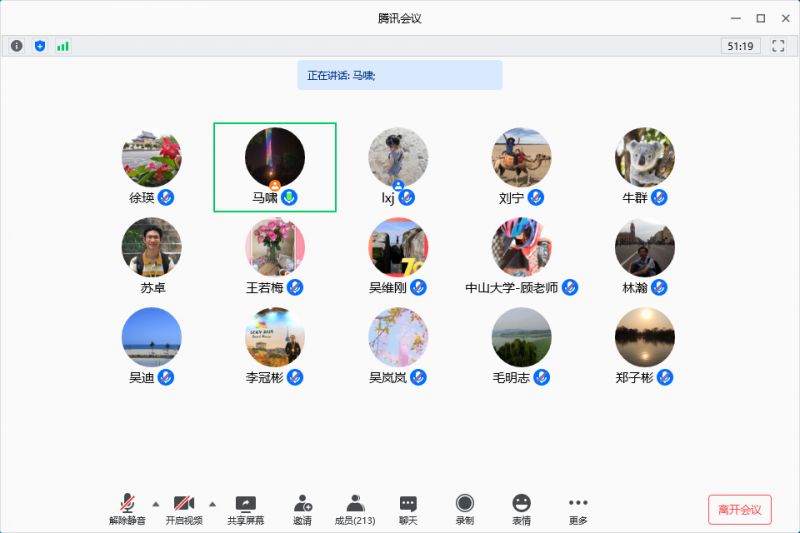Click the meeting info icon
Screen dimensions: 800x533
coord(17,46)
